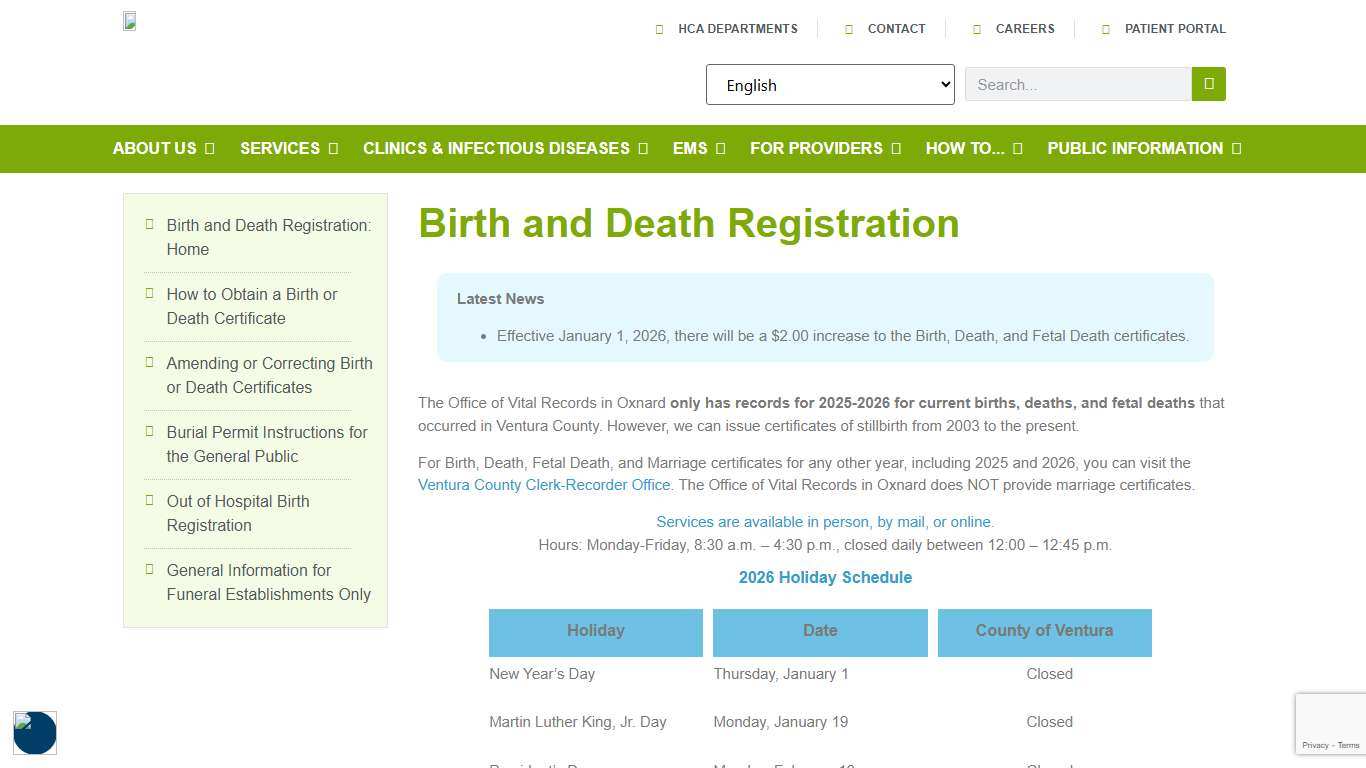Open the English language selector
This screenshot has height=768, width=1366.
pyautogui.click(x=829, y=85)
